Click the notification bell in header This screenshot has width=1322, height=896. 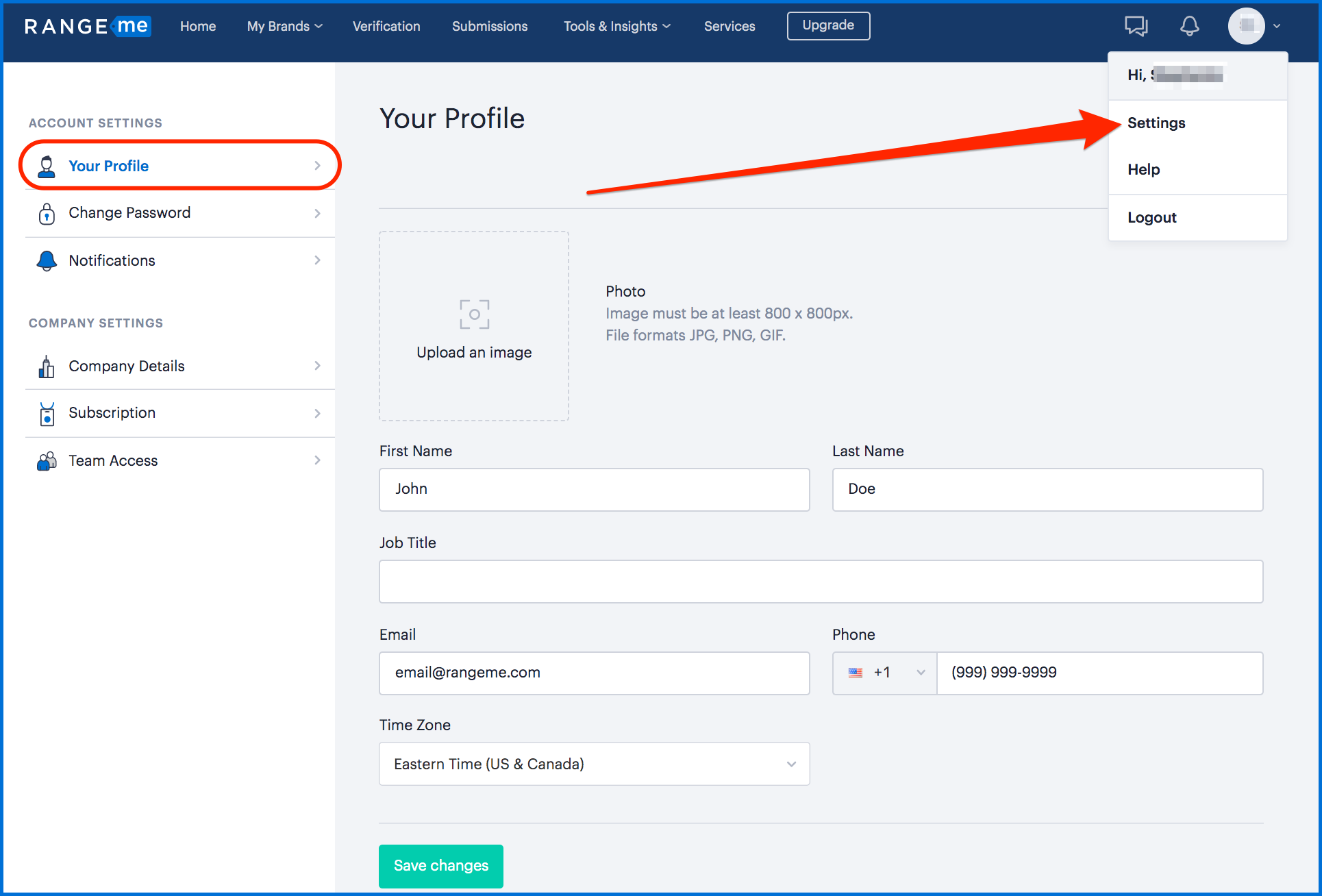tap(1189, 26)
